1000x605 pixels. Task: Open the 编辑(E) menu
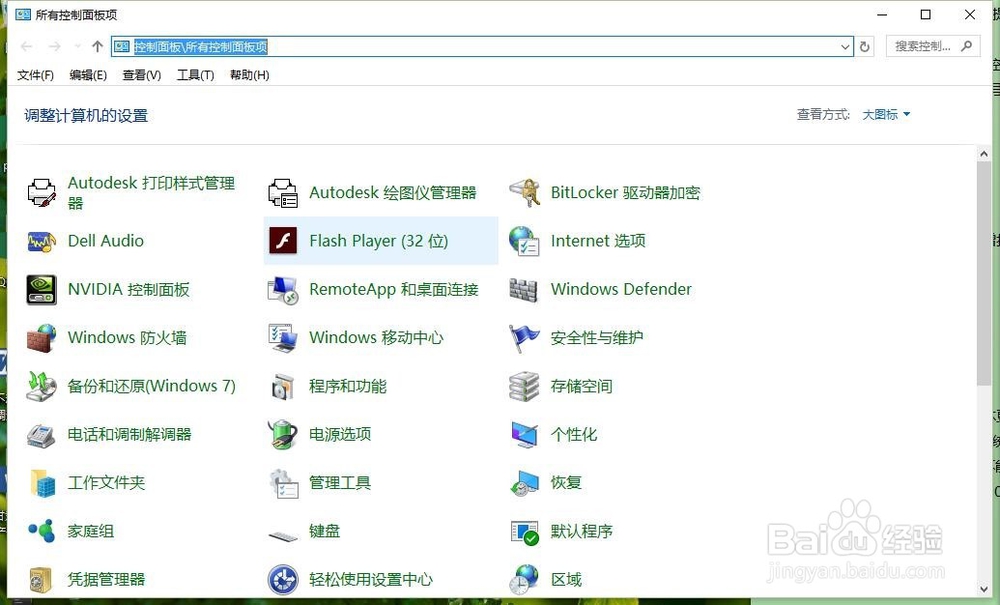pos(88,75)
